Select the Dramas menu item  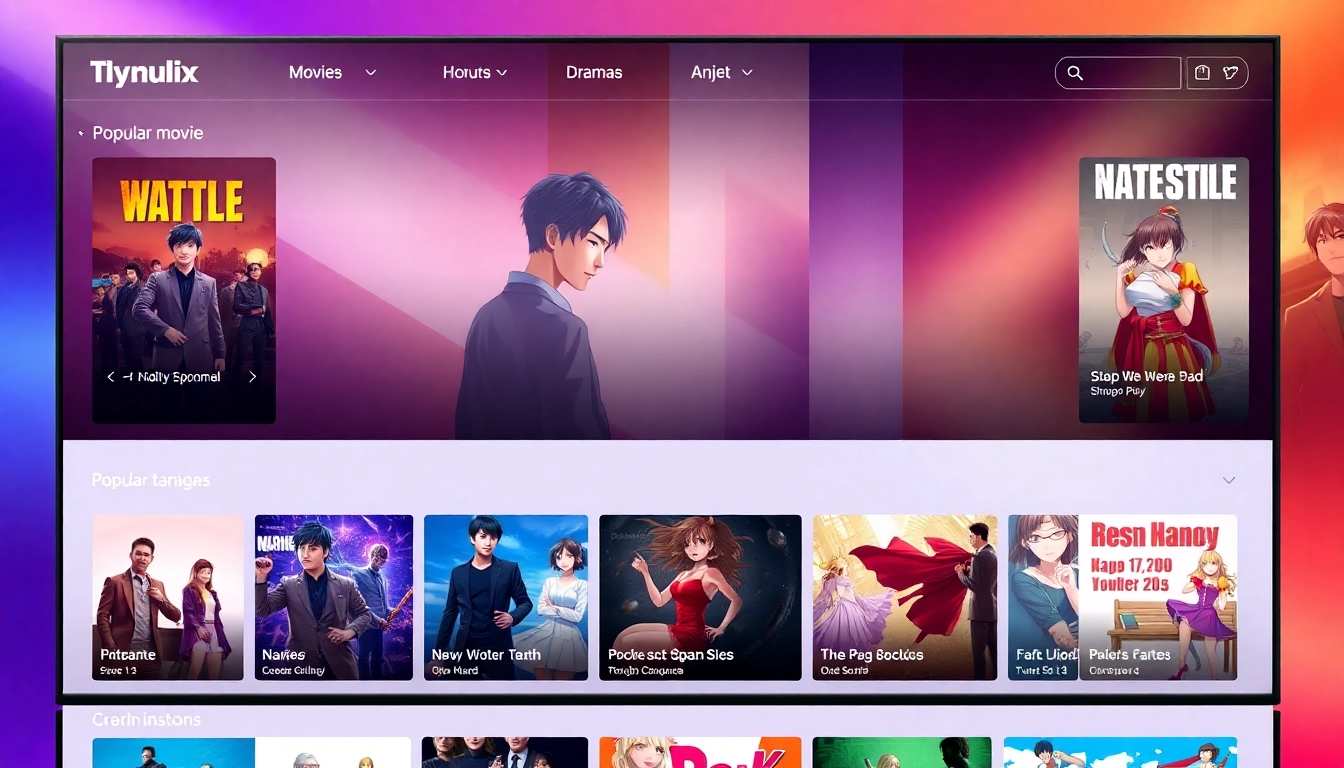(x=594, y=73)
